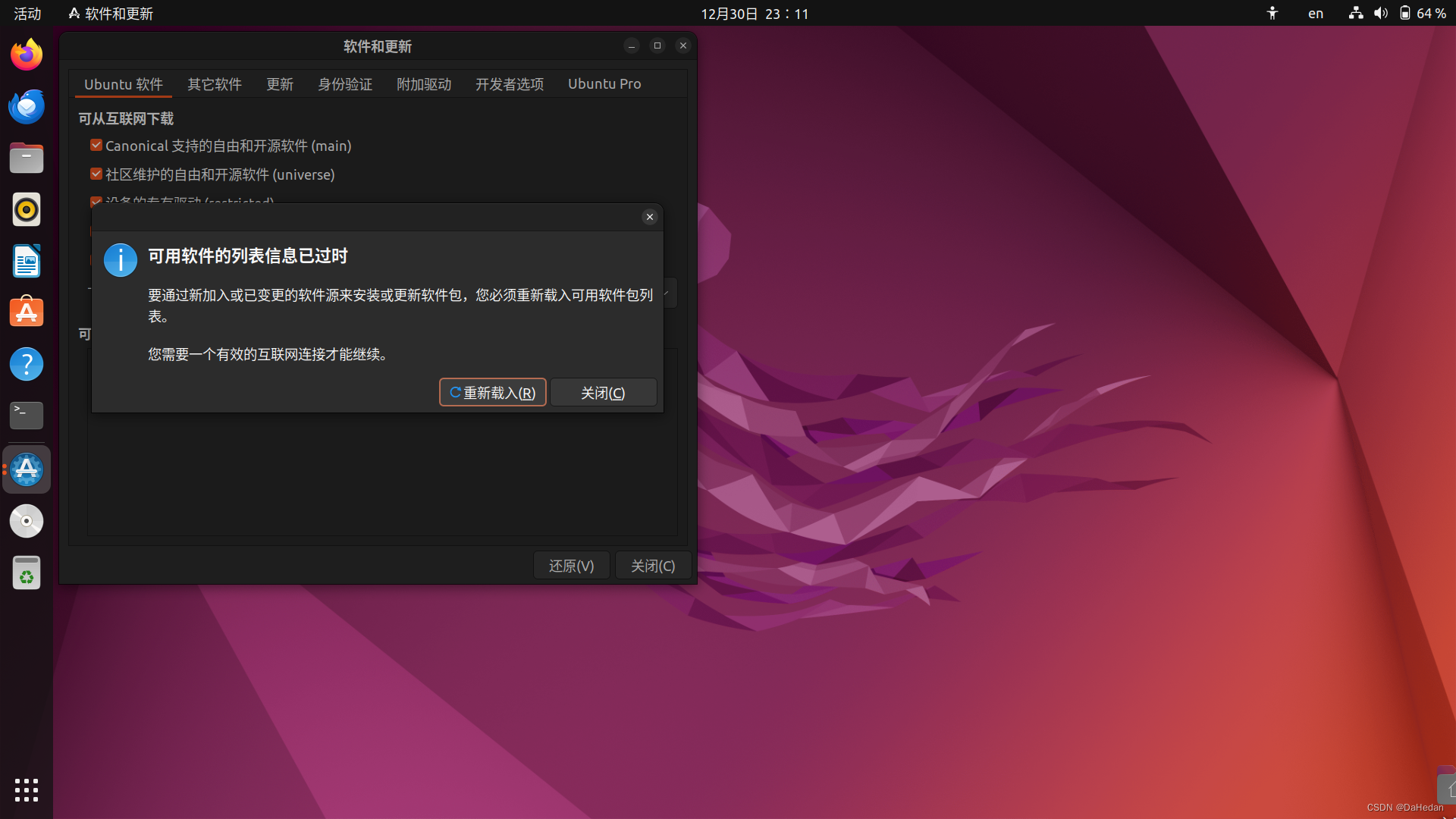Open the 附加驱动 tab
Image resolution: width=1456 pixels, height=819 pixels.
click(x=423, y=84)
